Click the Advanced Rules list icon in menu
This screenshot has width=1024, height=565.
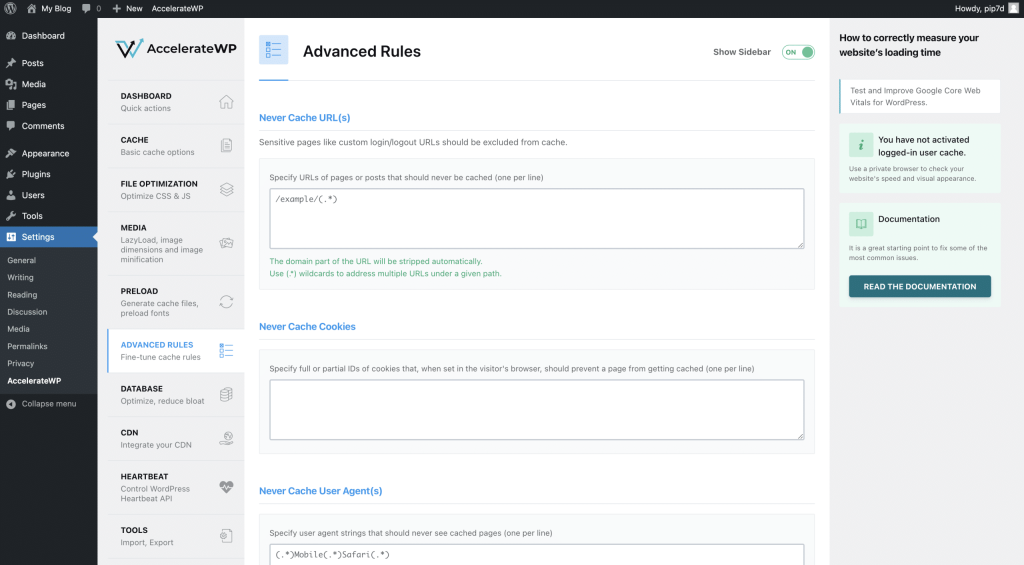click(x=226, y=351)
